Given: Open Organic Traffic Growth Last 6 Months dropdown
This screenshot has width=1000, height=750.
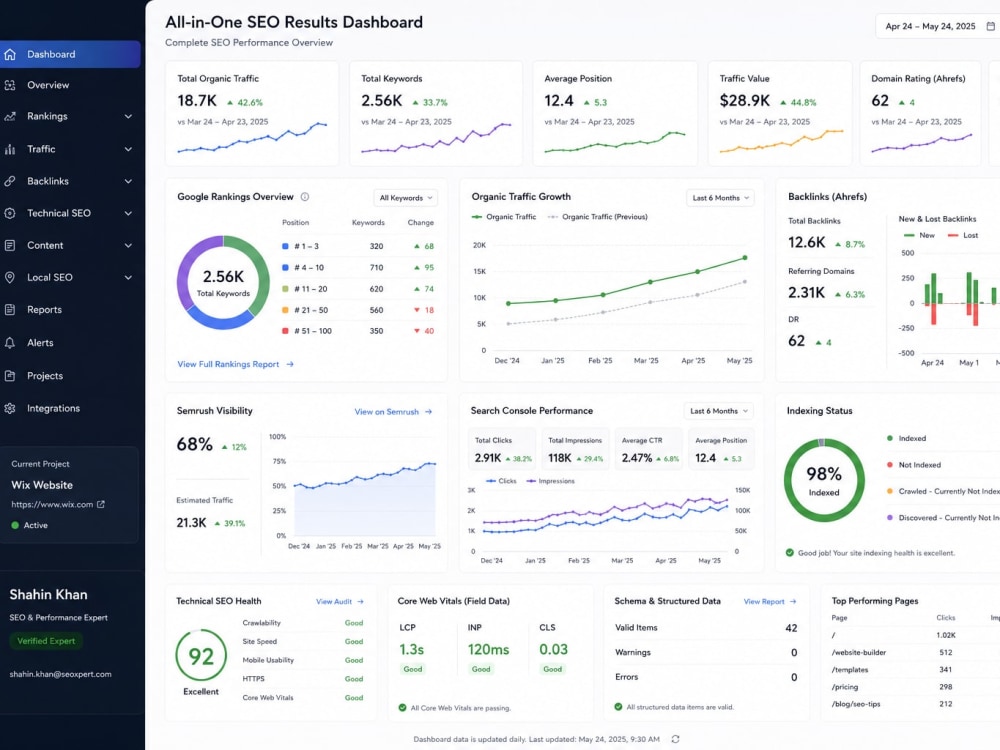Looking at the screenshot, I should (x=720, y=198).
